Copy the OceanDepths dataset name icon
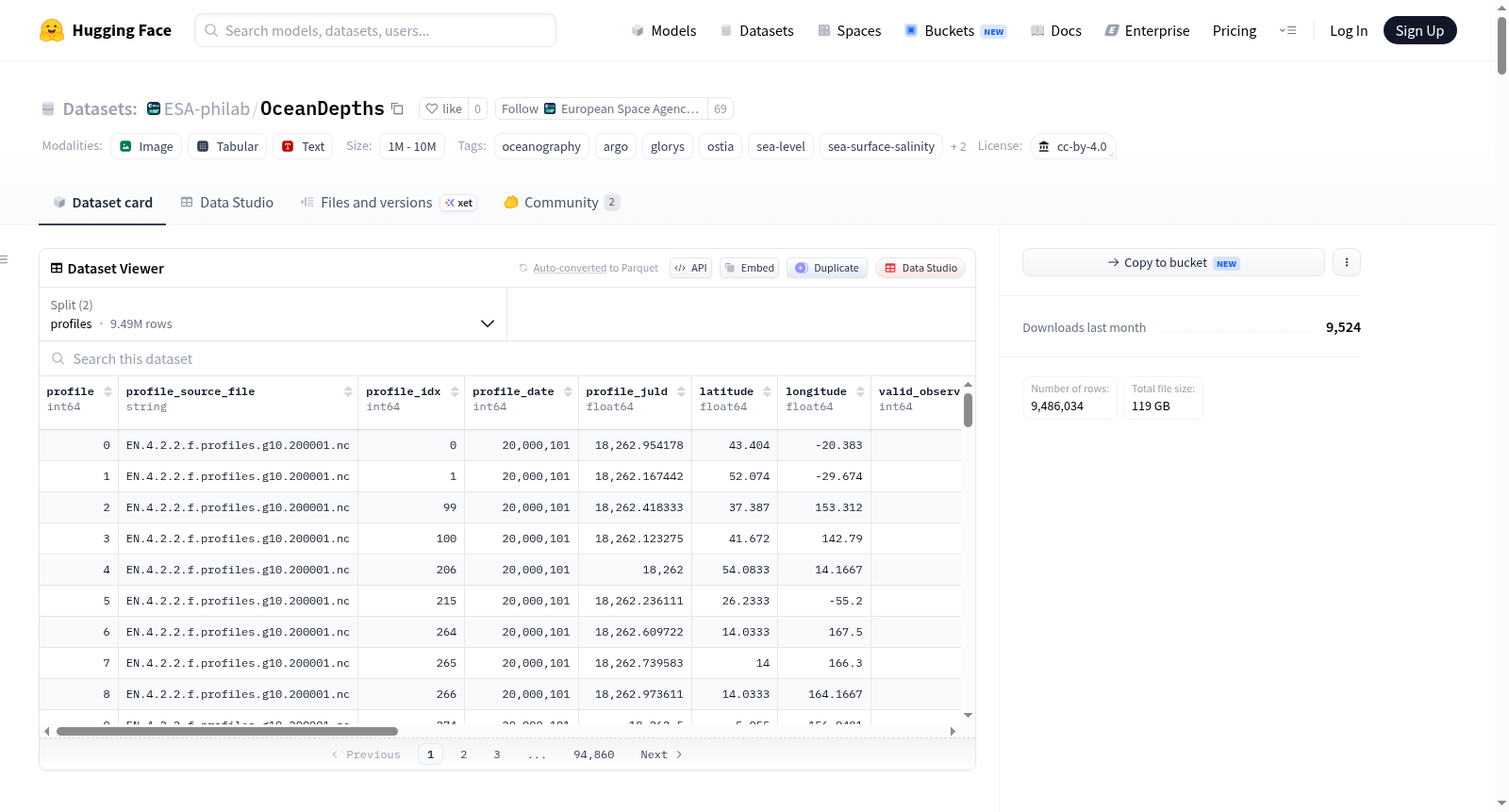This screenshot has width=1509, height=812. point(398,109)
